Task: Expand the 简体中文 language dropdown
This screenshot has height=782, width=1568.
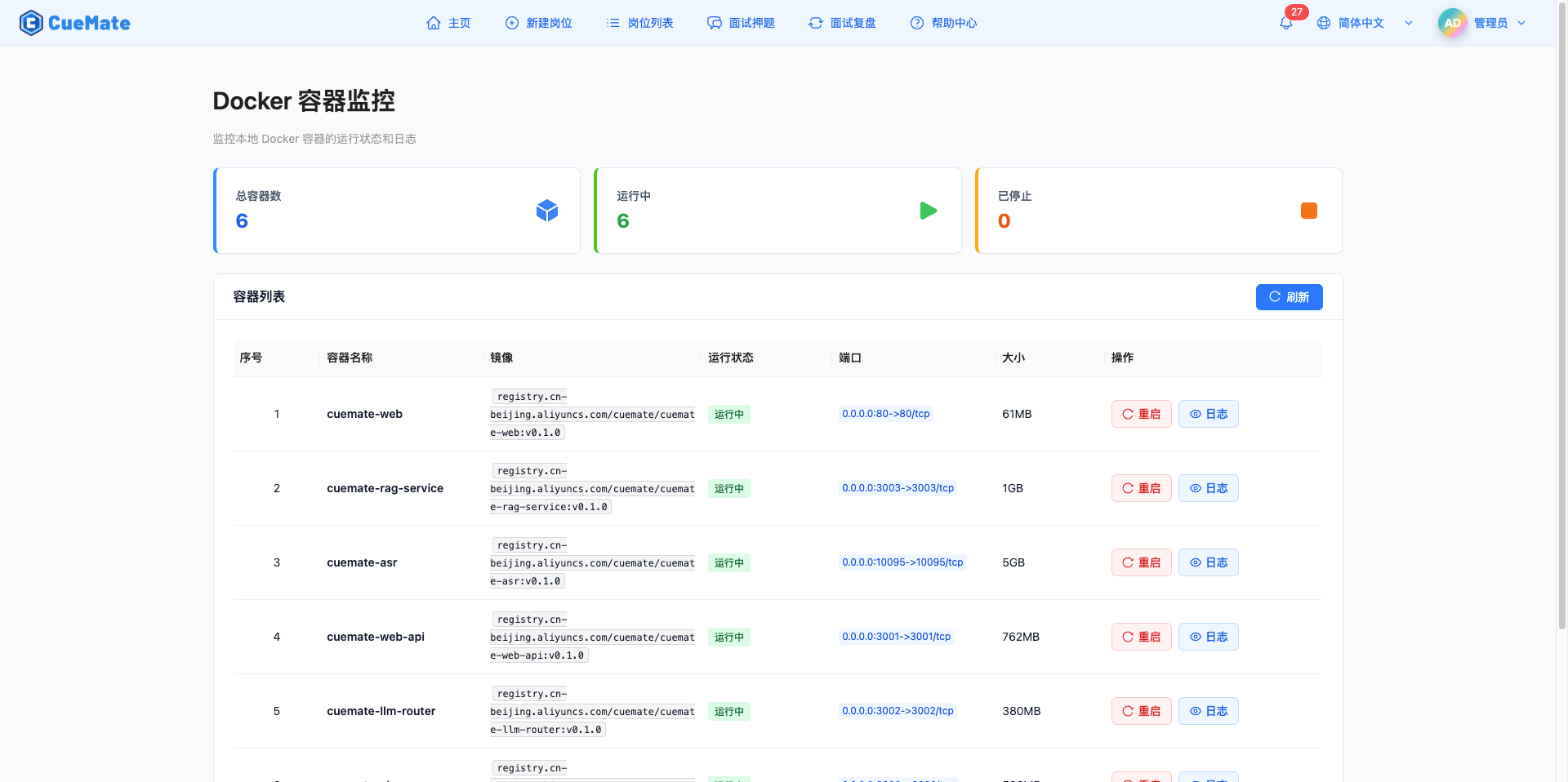Action: point(1409,23)
